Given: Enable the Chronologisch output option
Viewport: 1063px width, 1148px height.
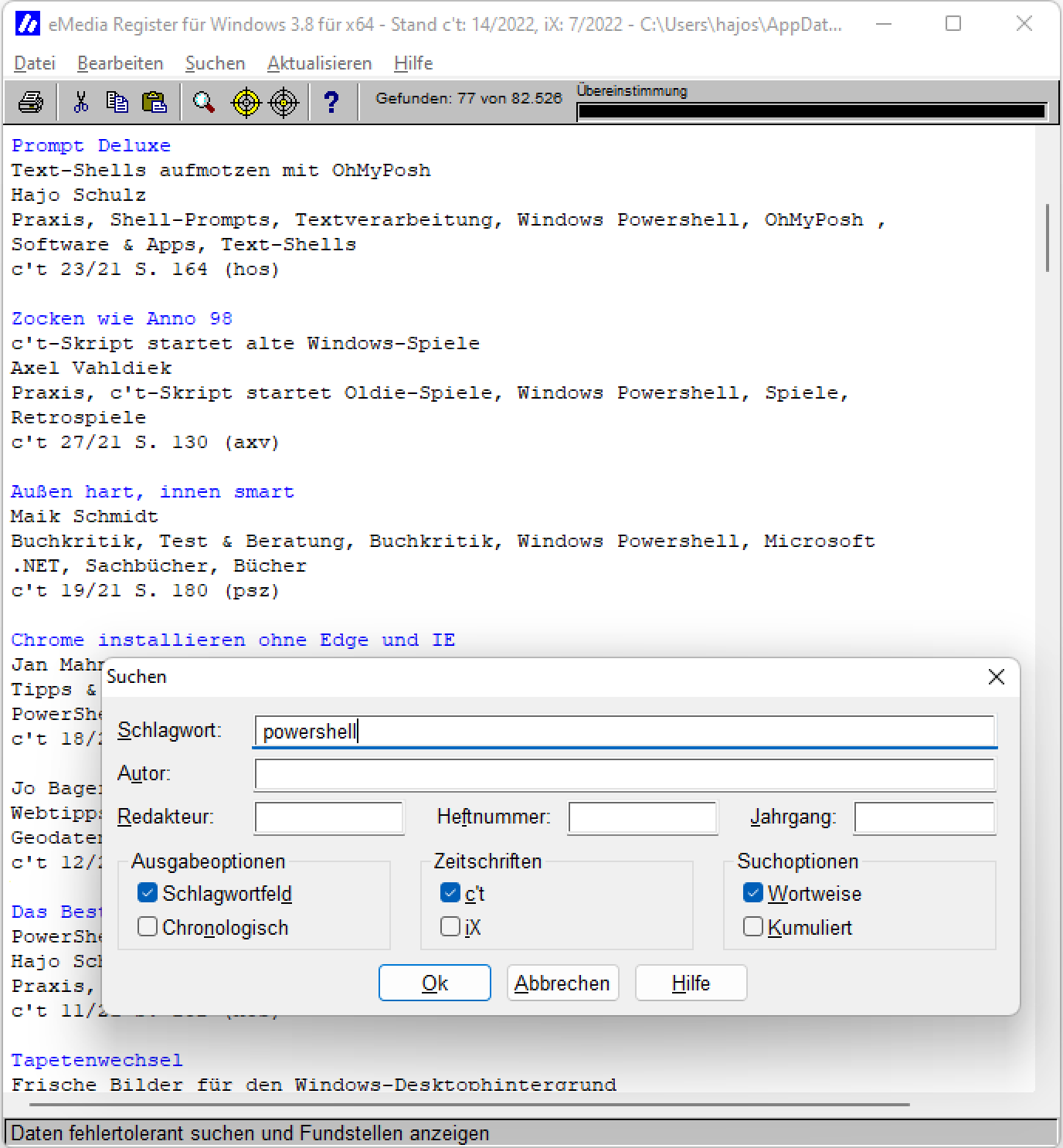Looking at the screenshot, I should 148,927.
